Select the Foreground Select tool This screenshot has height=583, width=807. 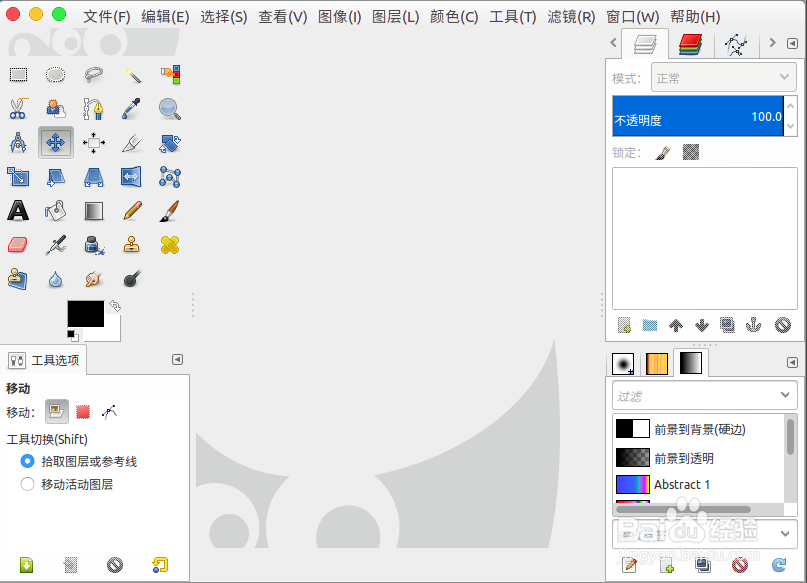click(56, 109)
